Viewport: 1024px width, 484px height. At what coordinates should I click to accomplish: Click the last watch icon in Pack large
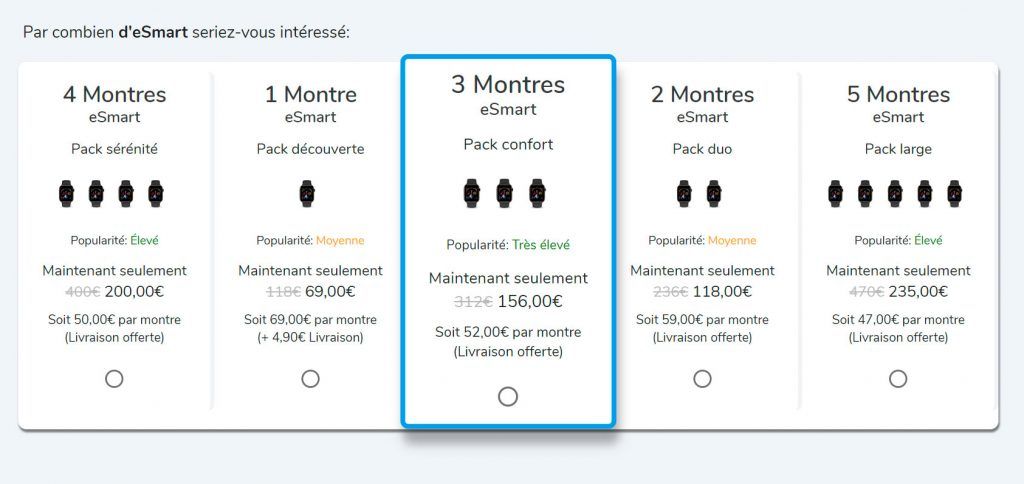(954, 194)
